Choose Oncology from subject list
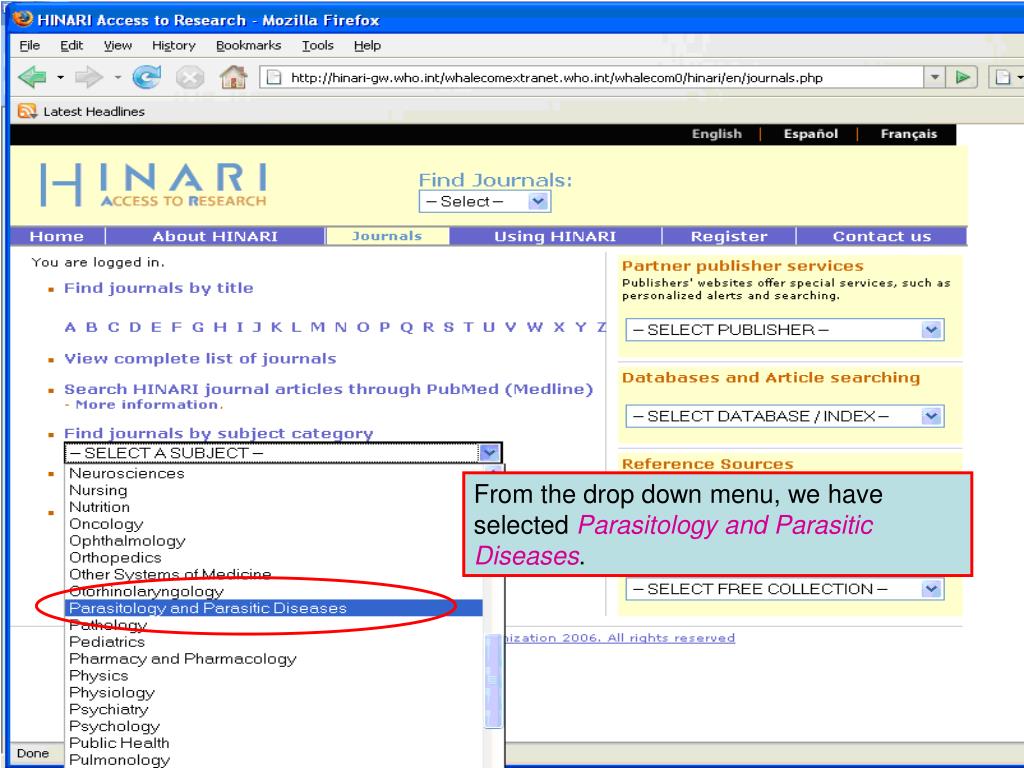This screenshot has height=768, width=1024. click(x=274, y=524)
